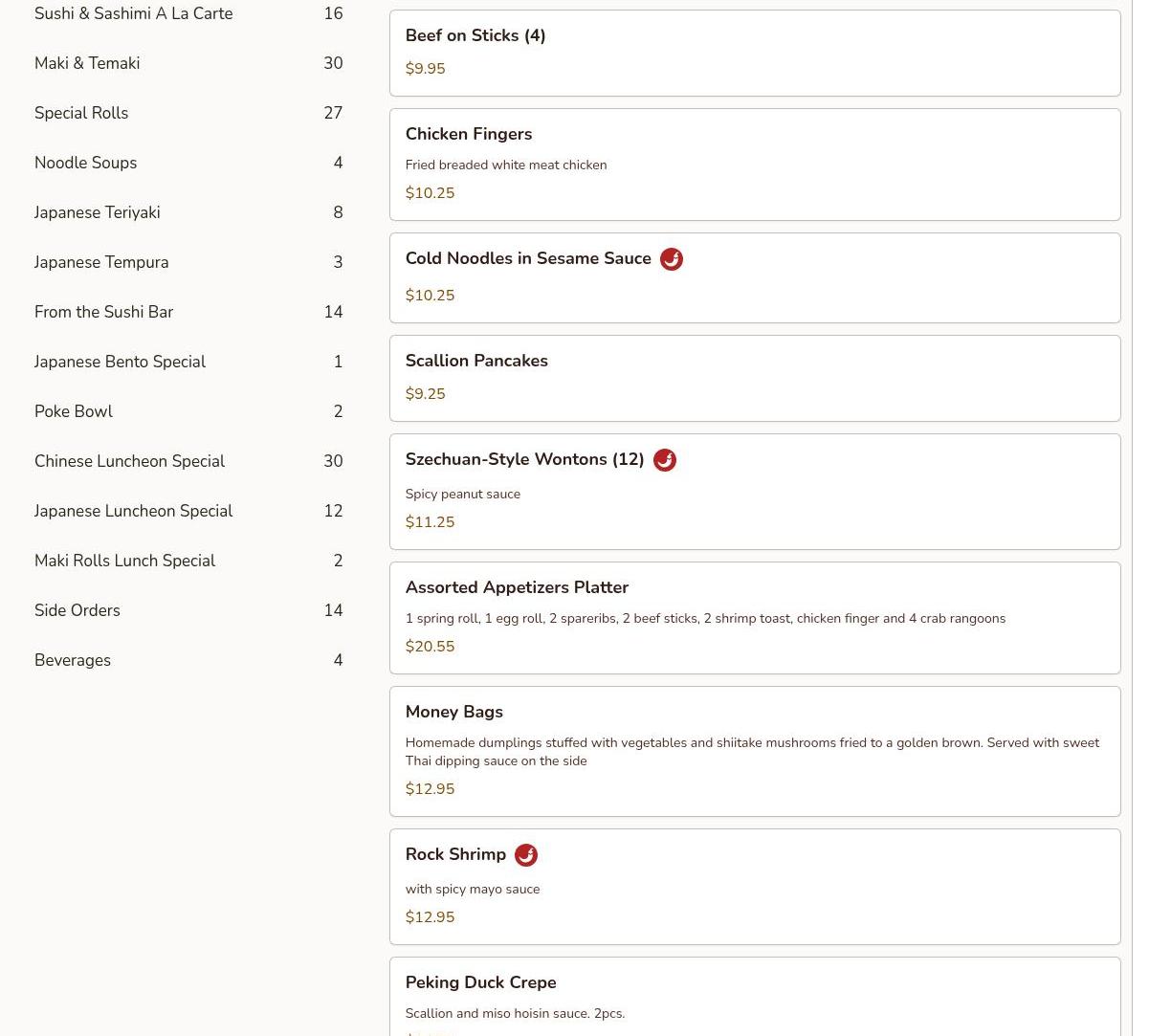The width and height of the screenshot is (1171, 1036).
Task: Open Cold Noodles in Sesame Sauce item
Action: 755,277
